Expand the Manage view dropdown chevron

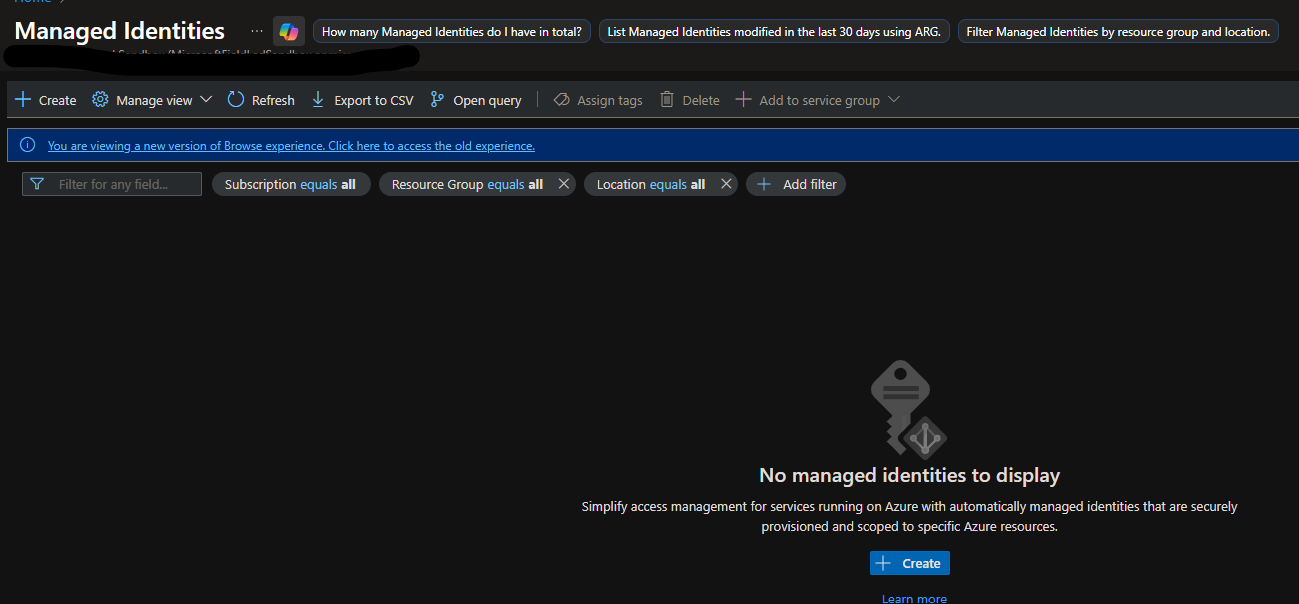pos(206,100)
